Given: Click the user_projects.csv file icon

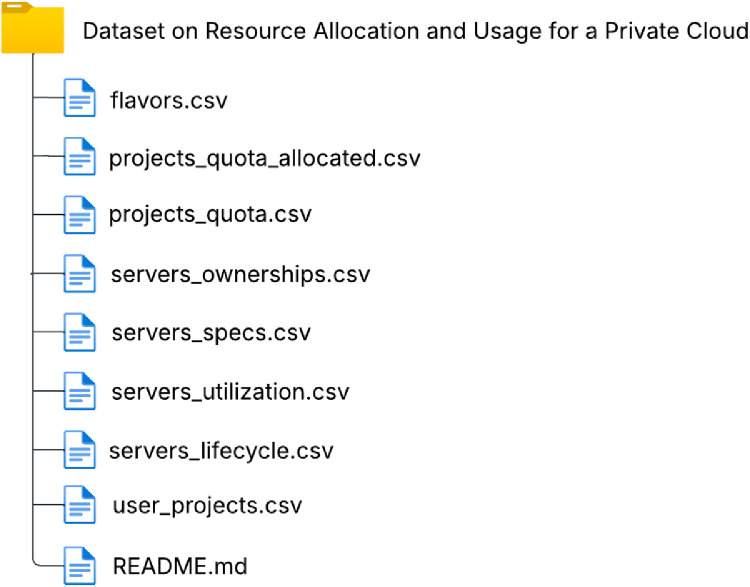Looking at the screenshot, I should [79, 505].
